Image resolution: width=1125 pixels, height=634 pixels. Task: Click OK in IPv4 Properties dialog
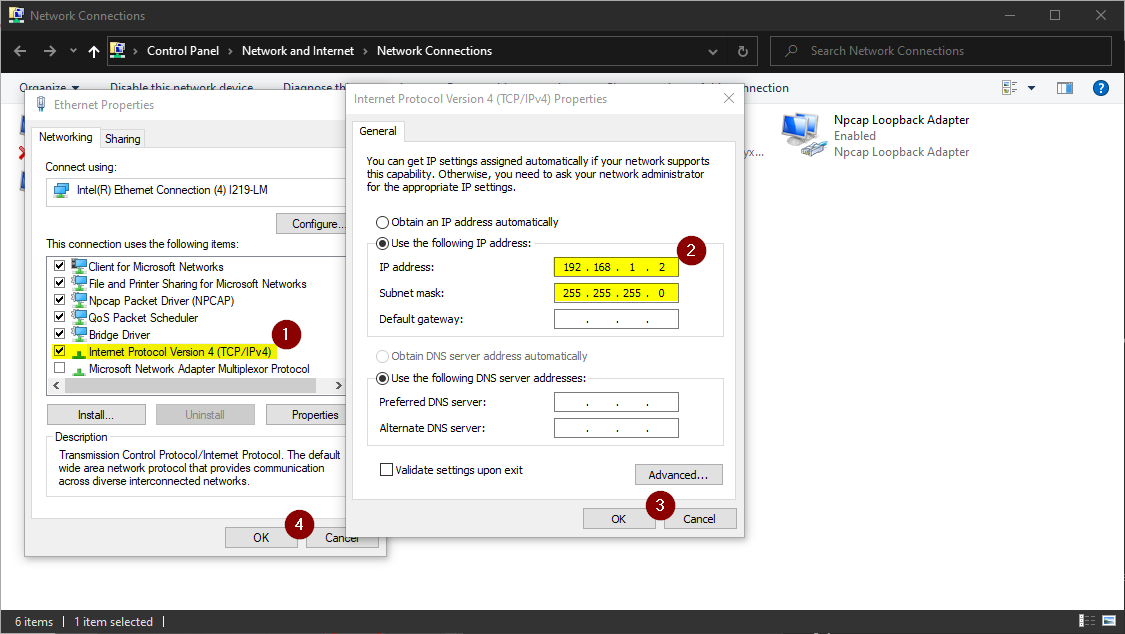click(618, 519)
